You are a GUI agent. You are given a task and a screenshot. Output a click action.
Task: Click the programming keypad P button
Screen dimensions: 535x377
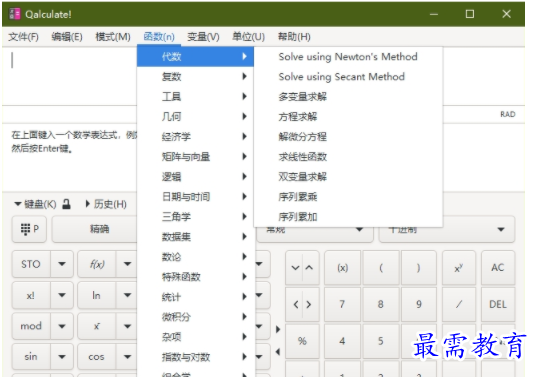(29, 229)
